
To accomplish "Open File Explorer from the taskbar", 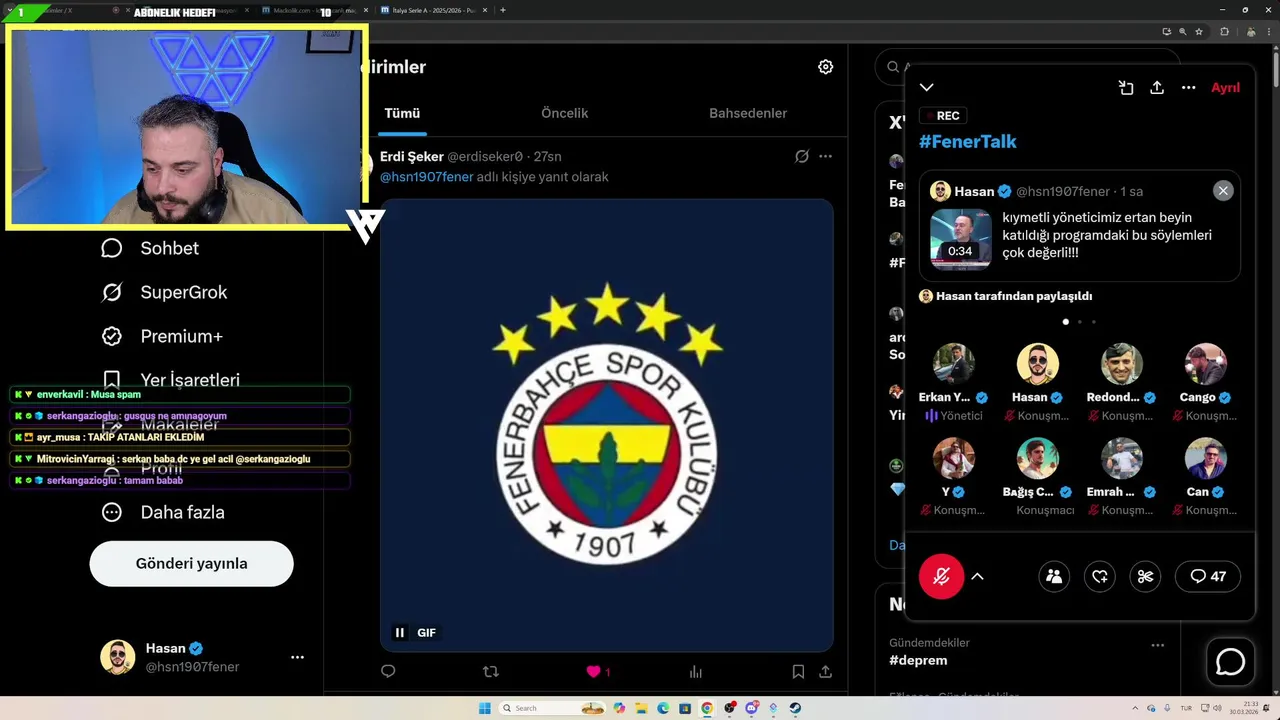I will 641,708.
